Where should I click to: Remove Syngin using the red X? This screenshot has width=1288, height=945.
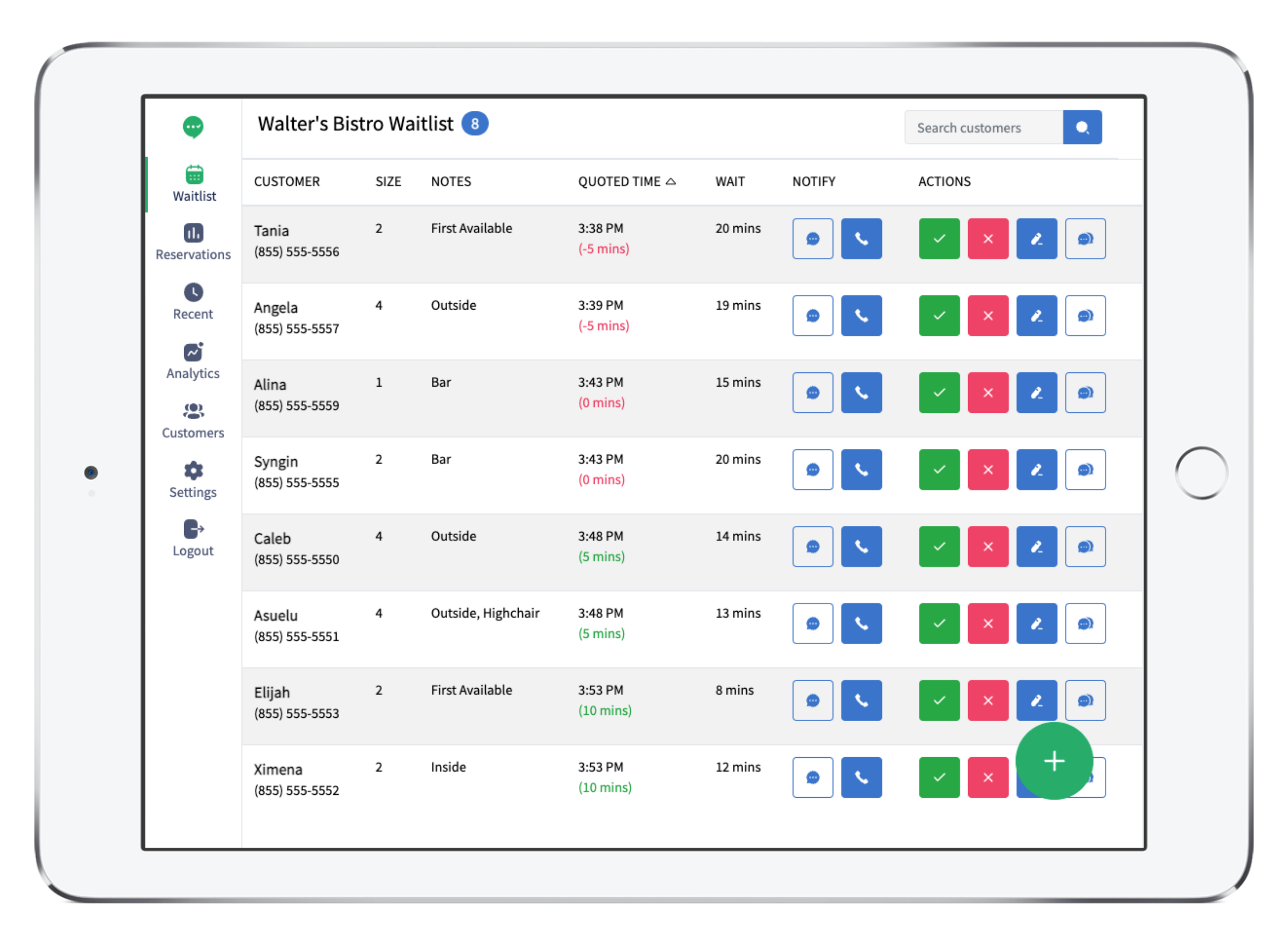point(988,469)
